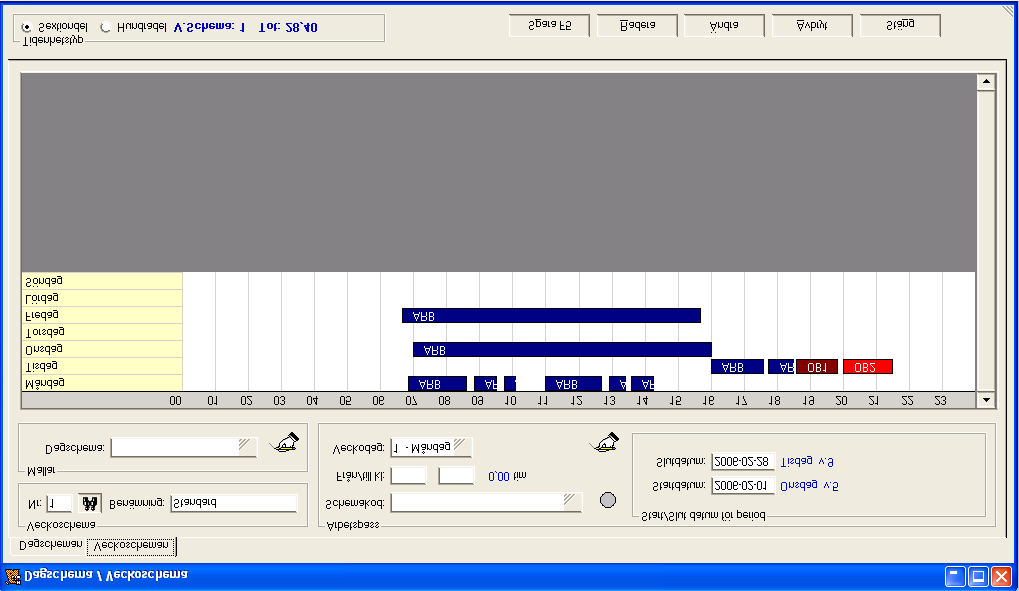Click the 00 hour label on the axis
The width and height of the screenshot is (1019, 591).
tap(175, 401)
